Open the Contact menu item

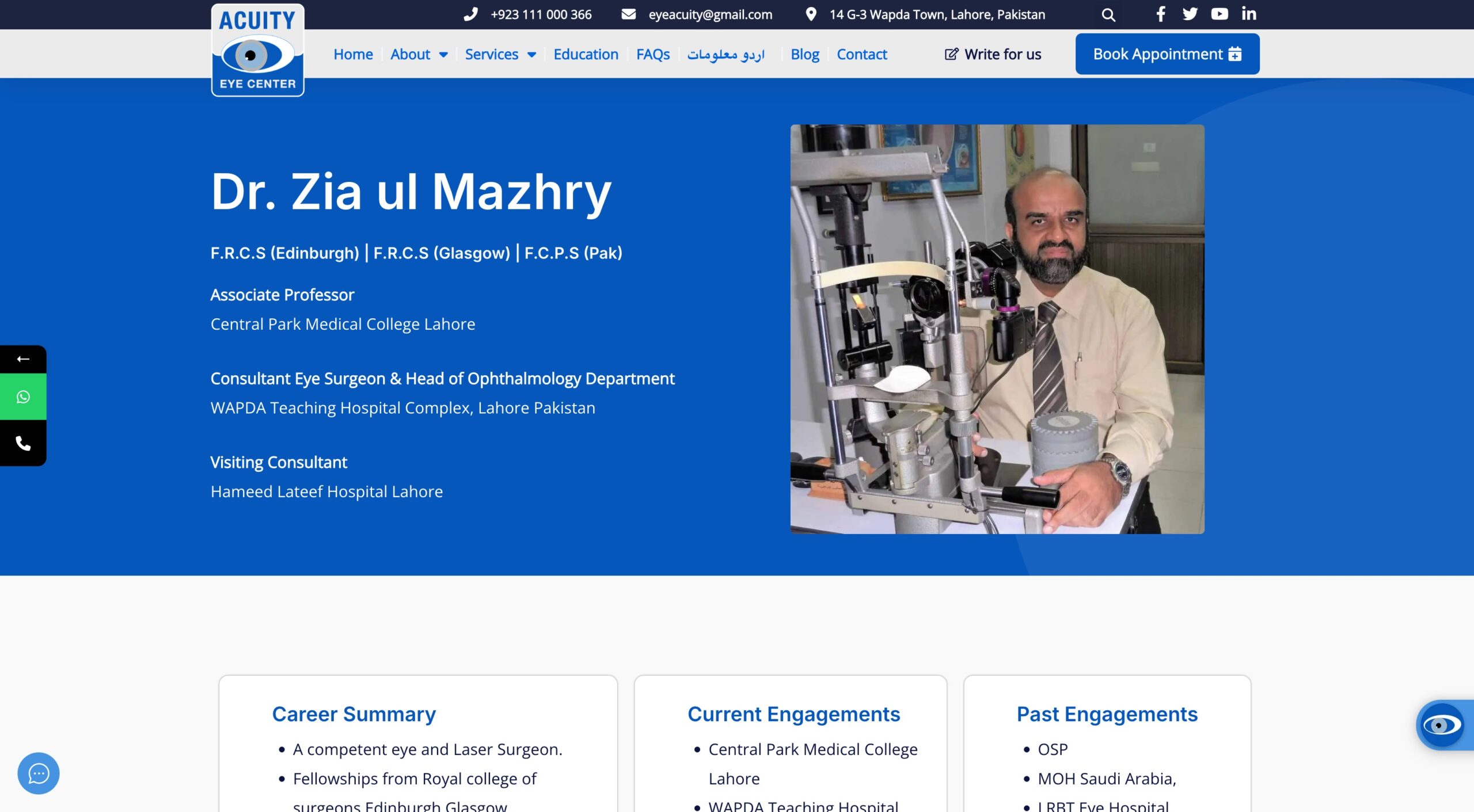[x=861, y=54]
